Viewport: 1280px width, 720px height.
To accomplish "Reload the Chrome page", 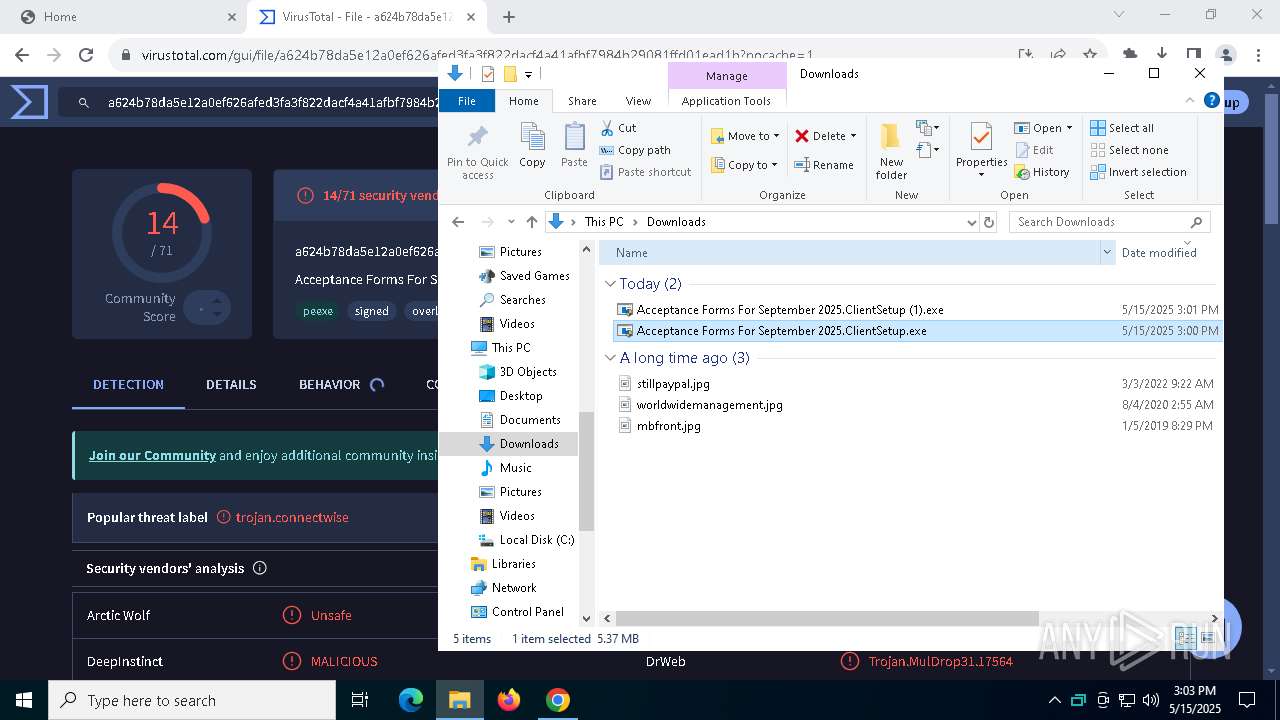I will click(86, 55).
